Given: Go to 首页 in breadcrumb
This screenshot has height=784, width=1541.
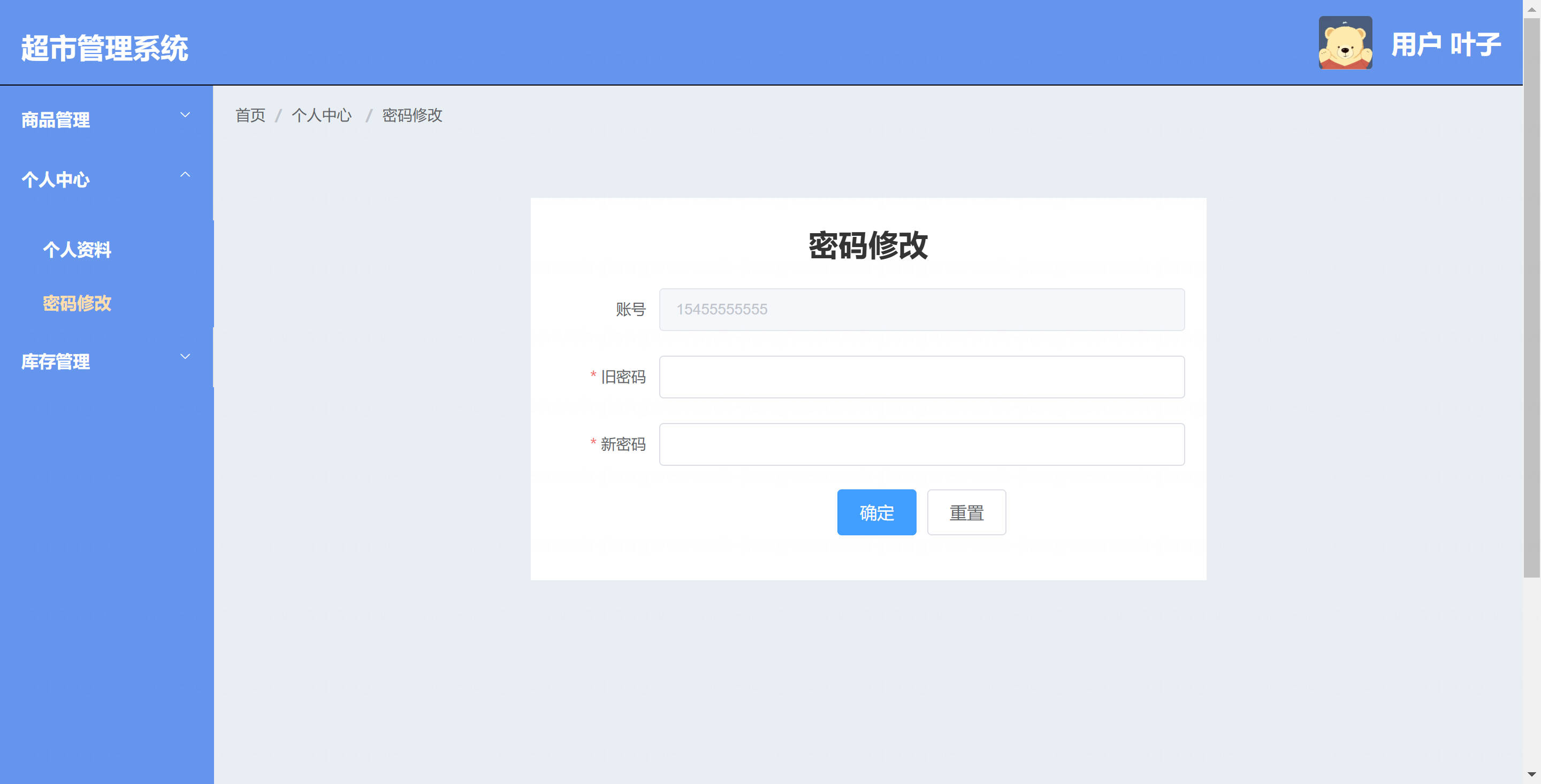Looking at the screenshot, I should 250,116.
